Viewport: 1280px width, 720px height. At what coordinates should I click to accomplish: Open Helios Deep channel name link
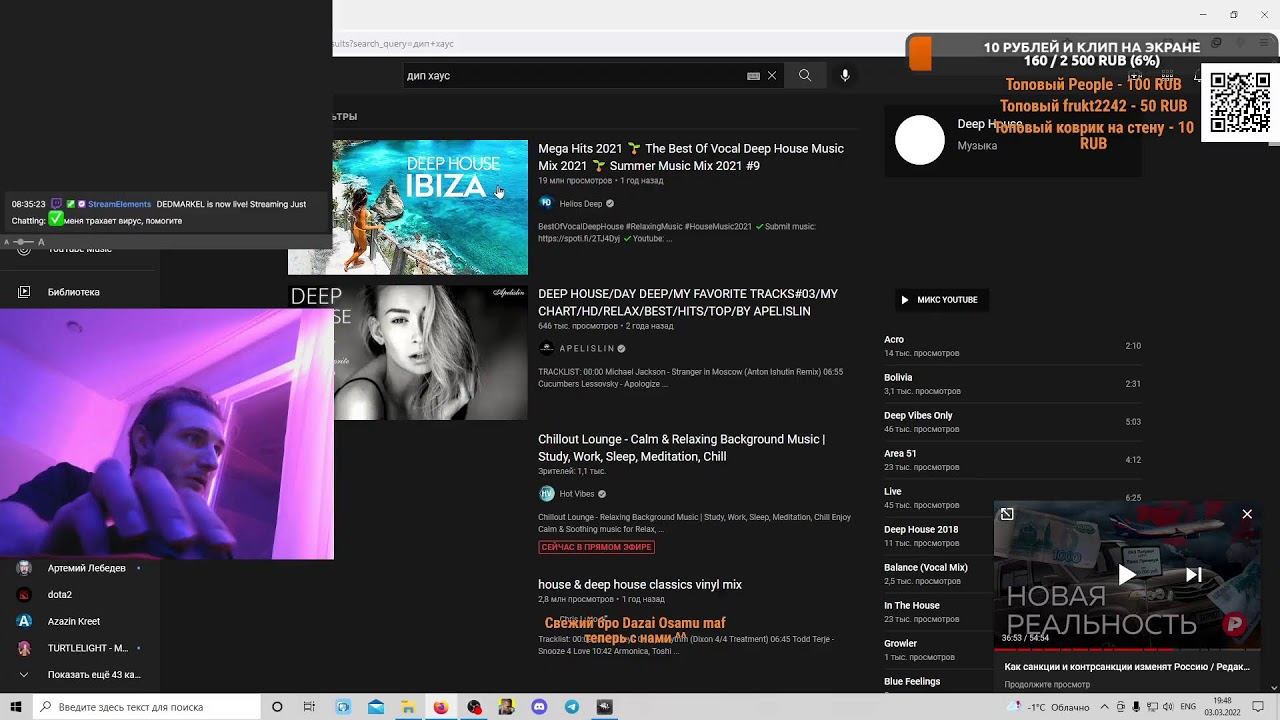(581, 204)
